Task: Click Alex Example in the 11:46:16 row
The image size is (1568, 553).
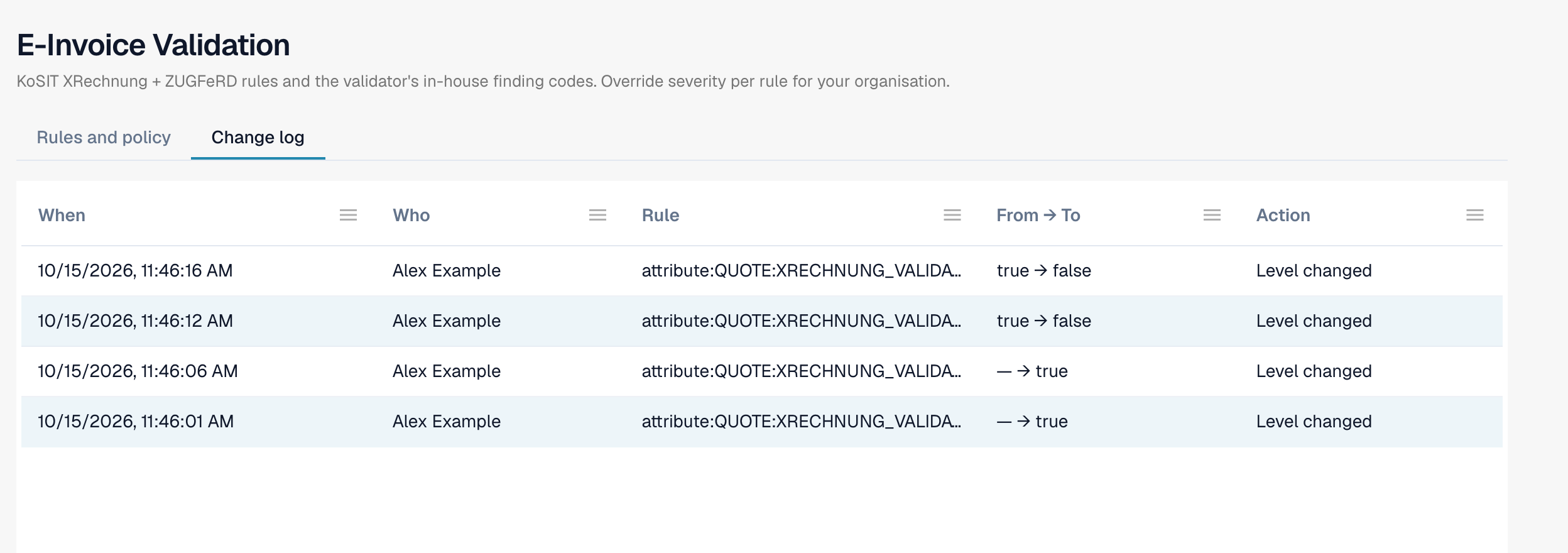Action: pyautogui.click(x=447, y=271)
